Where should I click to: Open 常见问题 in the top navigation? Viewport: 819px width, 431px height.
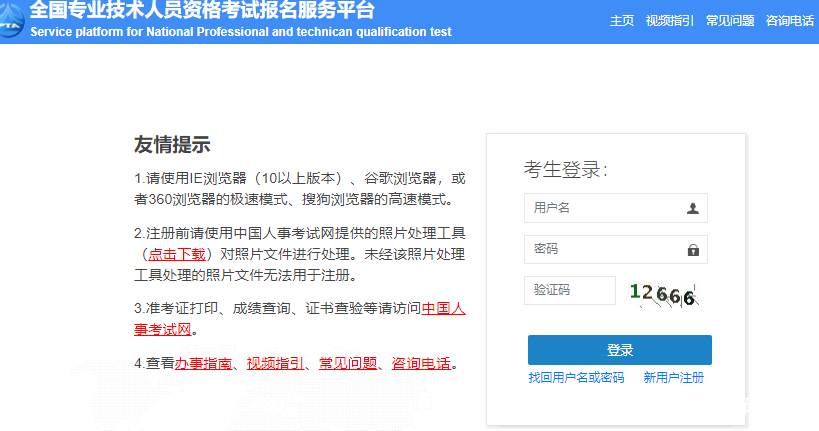coord(730,21)
